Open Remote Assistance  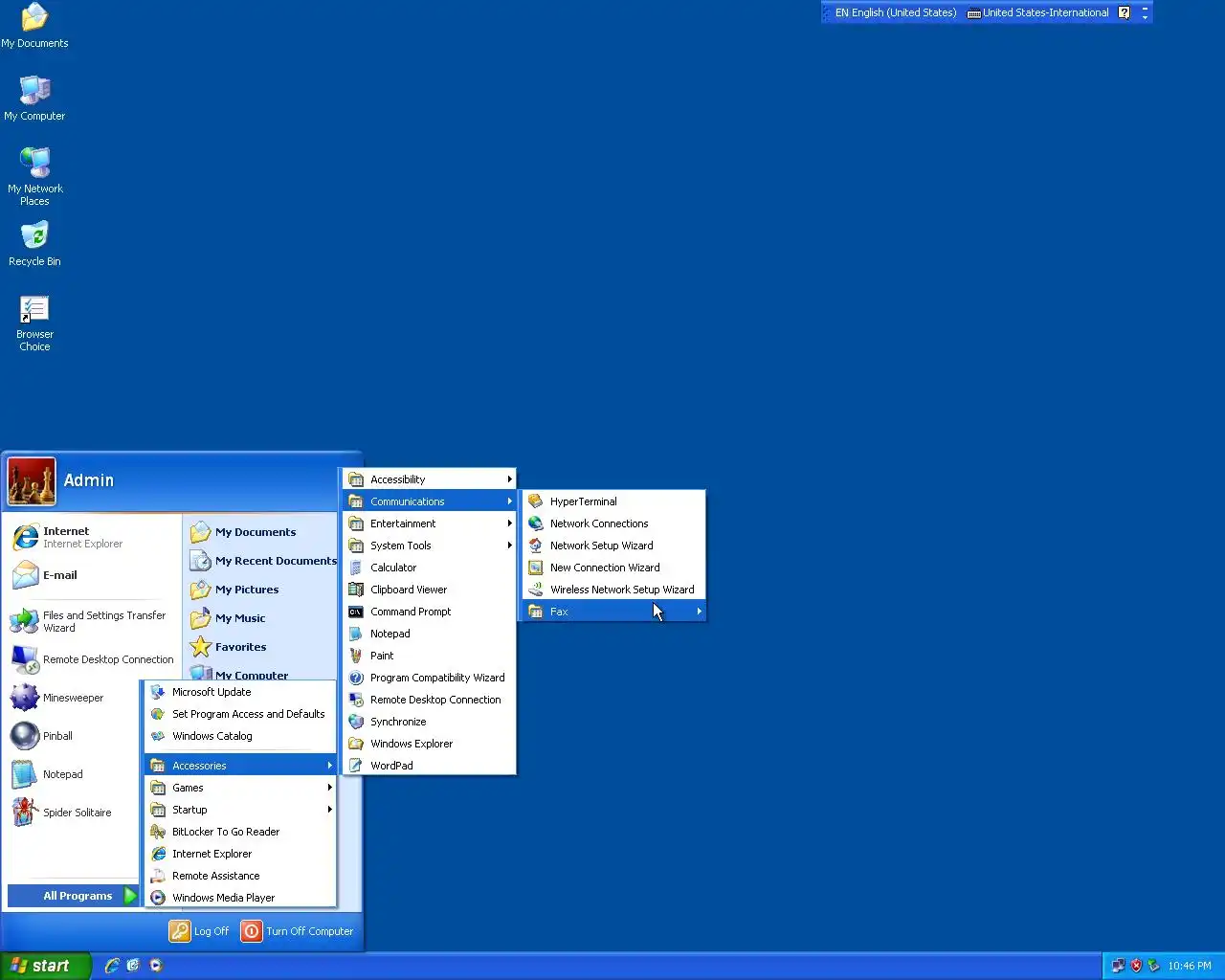click(x=240, y=876)
